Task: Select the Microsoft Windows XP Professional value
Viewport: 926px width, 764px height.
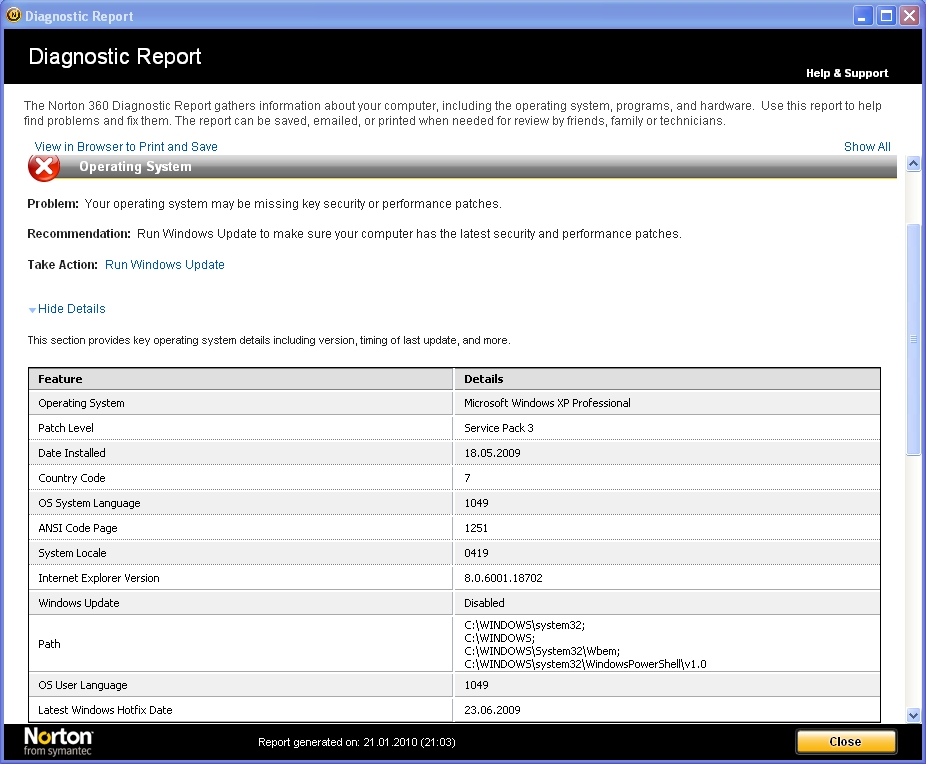Action: [x=547, y=403]
